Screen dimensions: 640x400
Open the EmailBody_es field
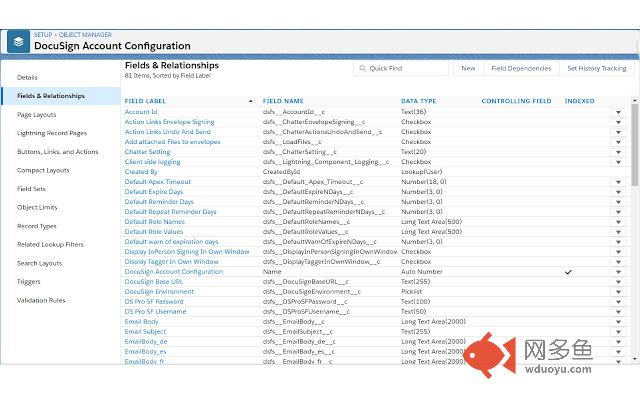pyautogui.click(x=145, y=352)
